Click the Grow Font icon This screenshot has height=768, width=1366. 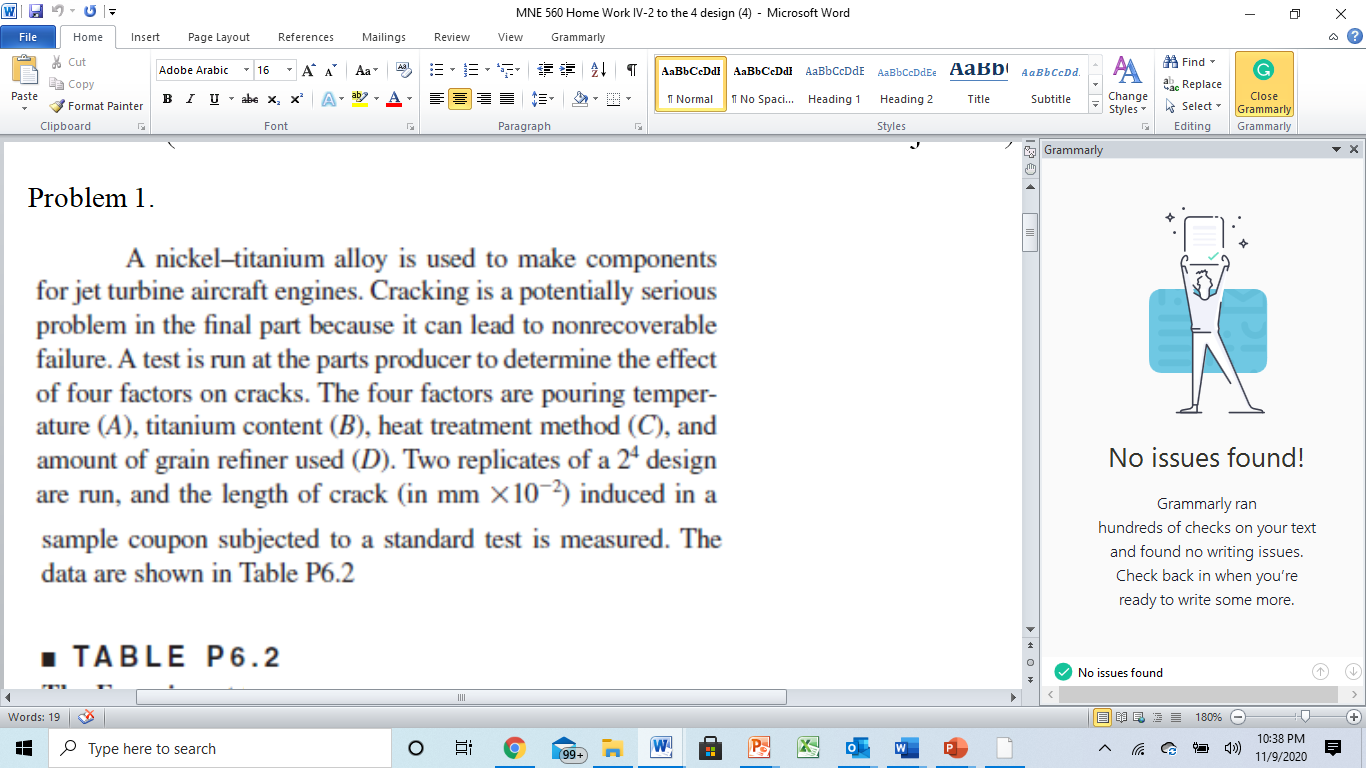[309, 70]
